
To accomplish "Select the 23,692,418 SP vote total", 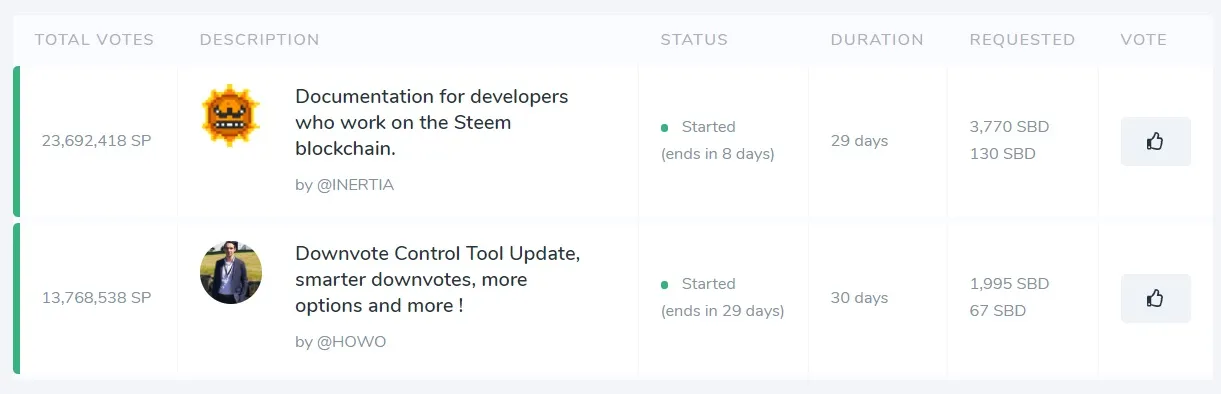I will tap(96, 141).
